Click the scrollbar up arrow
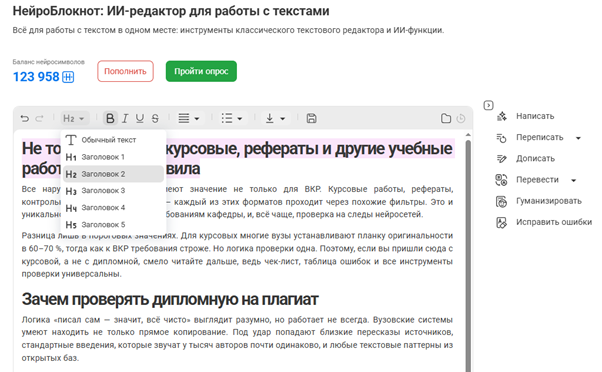Viewport: 602px width, 372px height. pos(468,135)
